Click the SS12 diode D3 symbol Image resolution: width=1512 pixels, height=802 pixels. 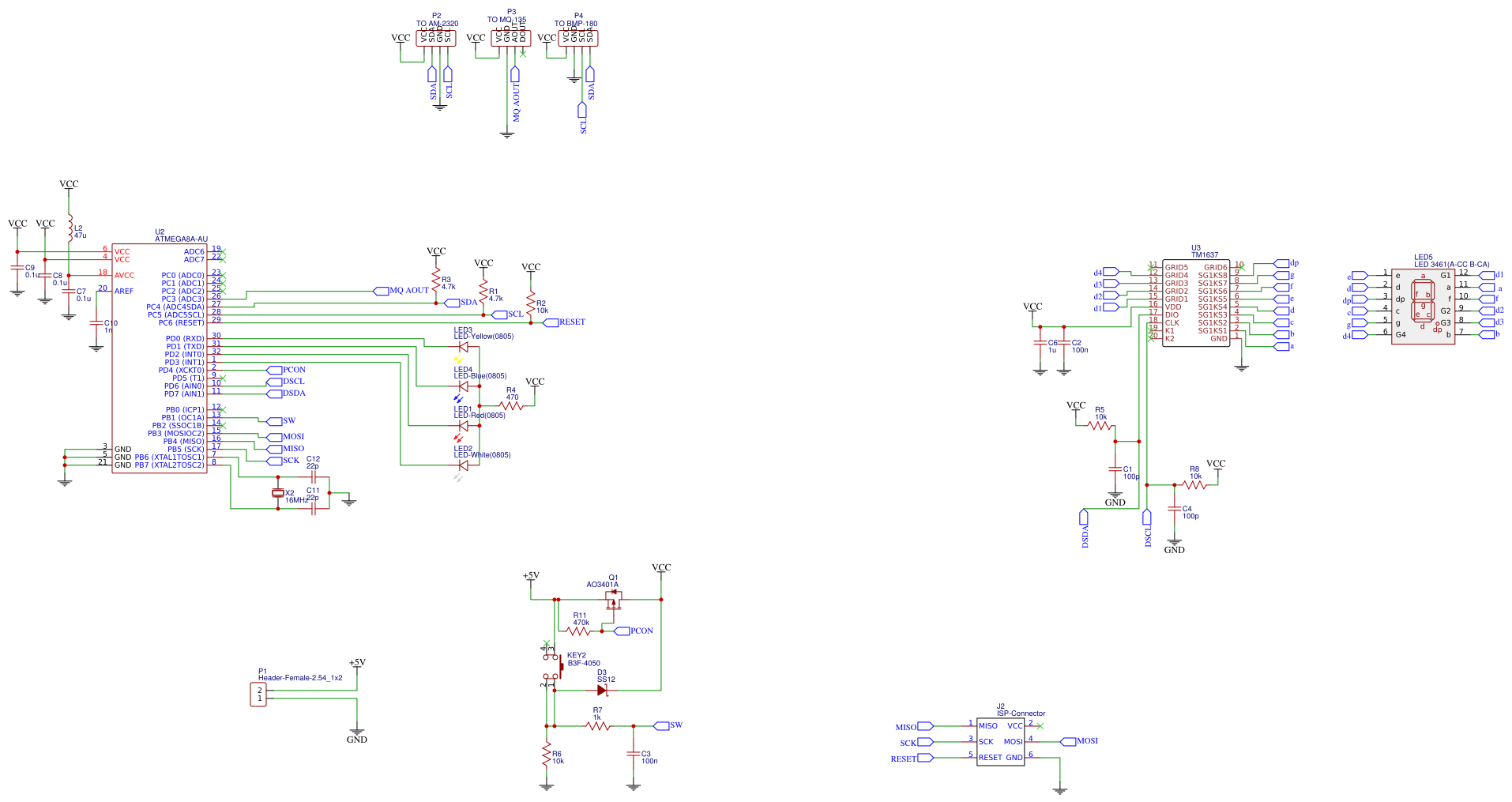coord(602,690)
